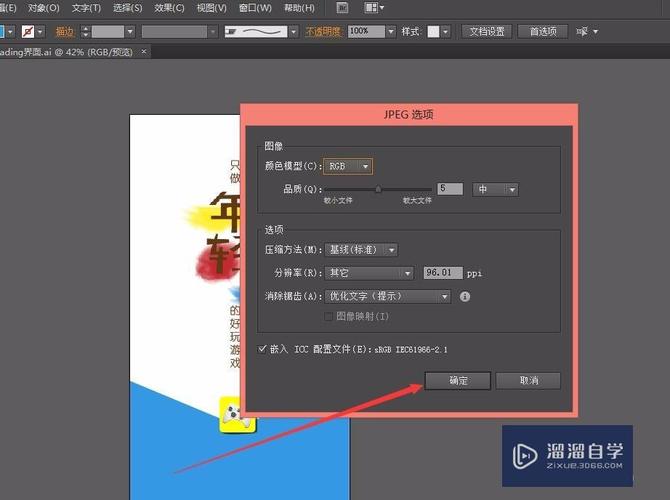Expand the brush definition dropdown arrow
Screen dimensions: 670x500
tap(294, 31)
